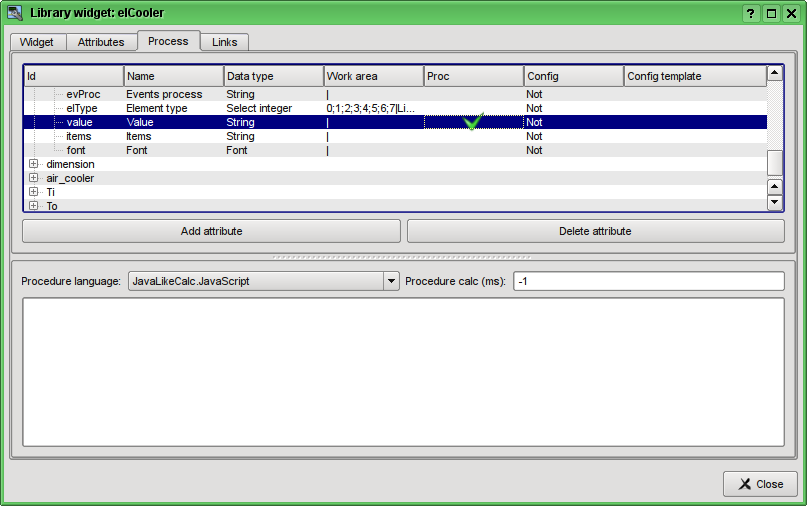Expand the dimension tree node
This screenshot has height=506, width=807.
[x=34, y=164]
